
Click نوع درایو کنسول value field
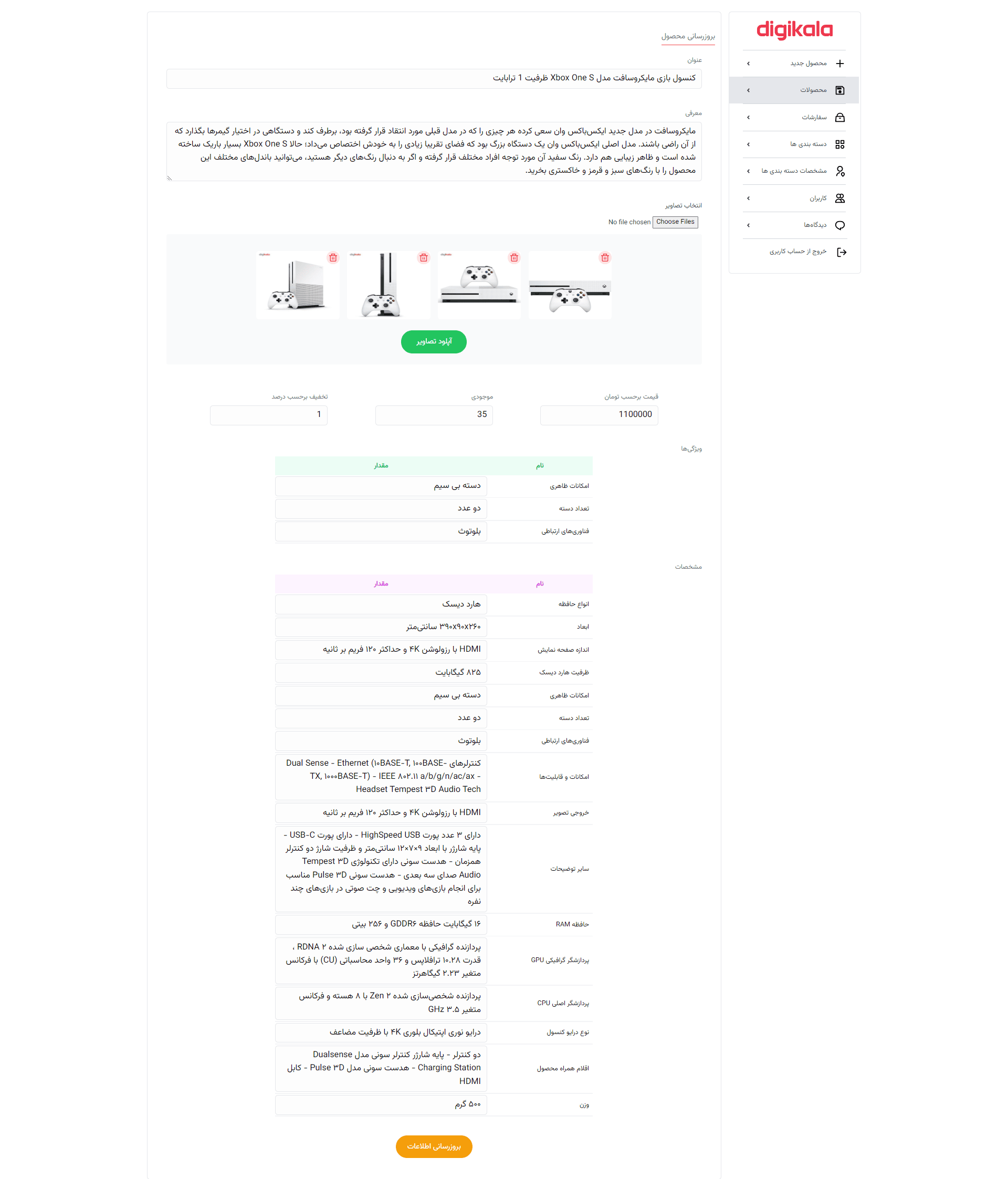click(x=381, y=1033)
